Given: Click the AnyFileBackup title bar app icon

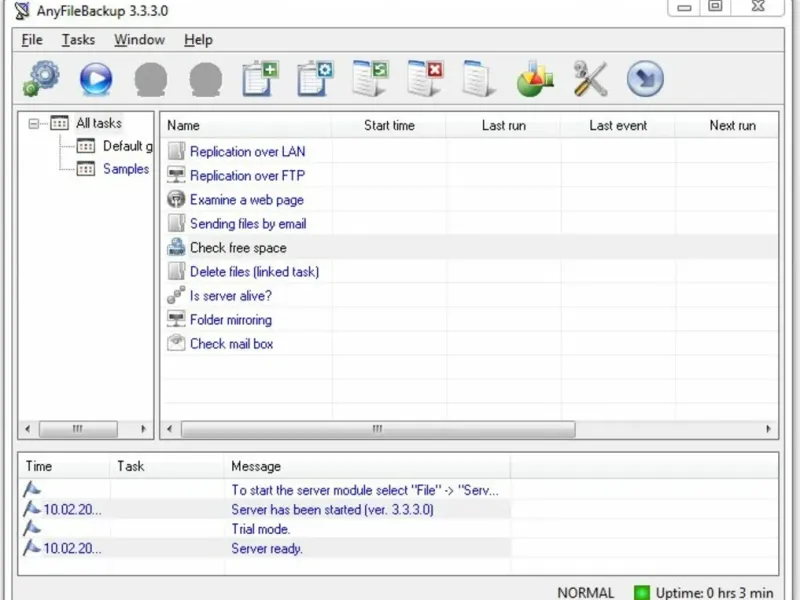Looking at the screenshot, I should [x=22, y=11].
